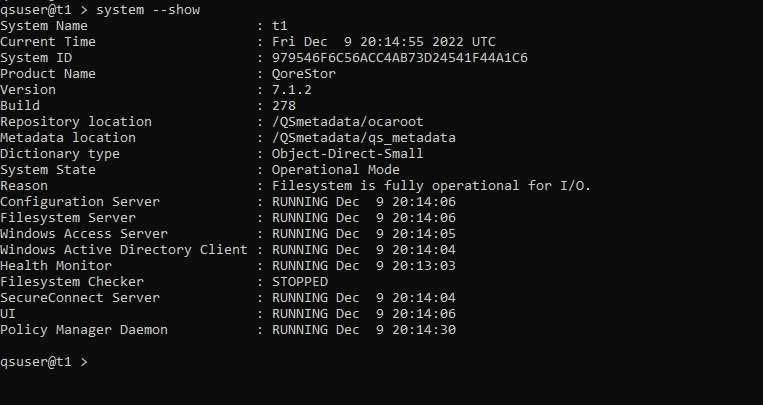
Task: Click the Windows Active Directory Client label
Action: 124,249
